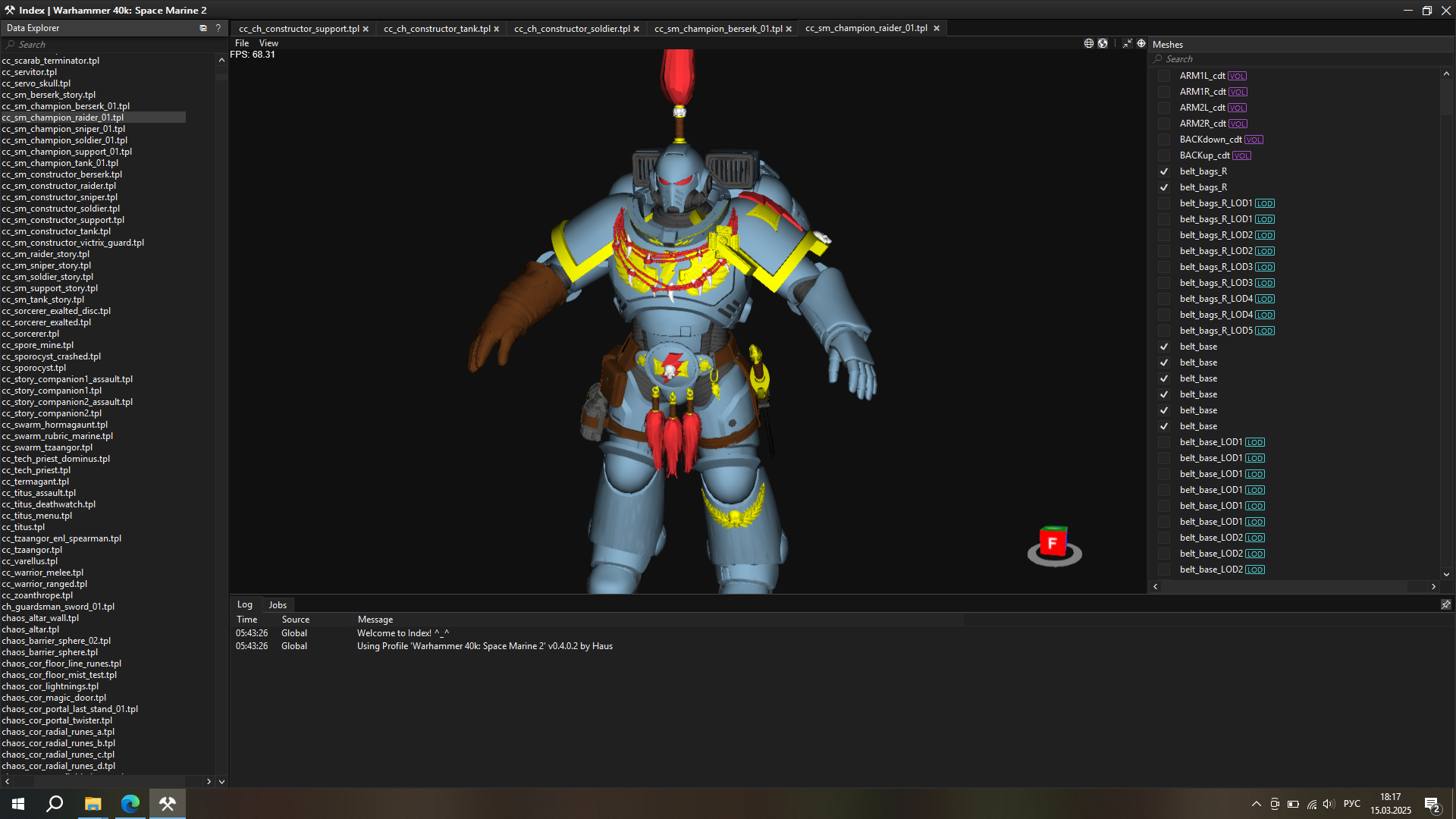Enable the ARM1L_cdt mesh checkbox
Viewport: 1456px width, 819px height.
pyautogui.click(x=1164, y=76)
